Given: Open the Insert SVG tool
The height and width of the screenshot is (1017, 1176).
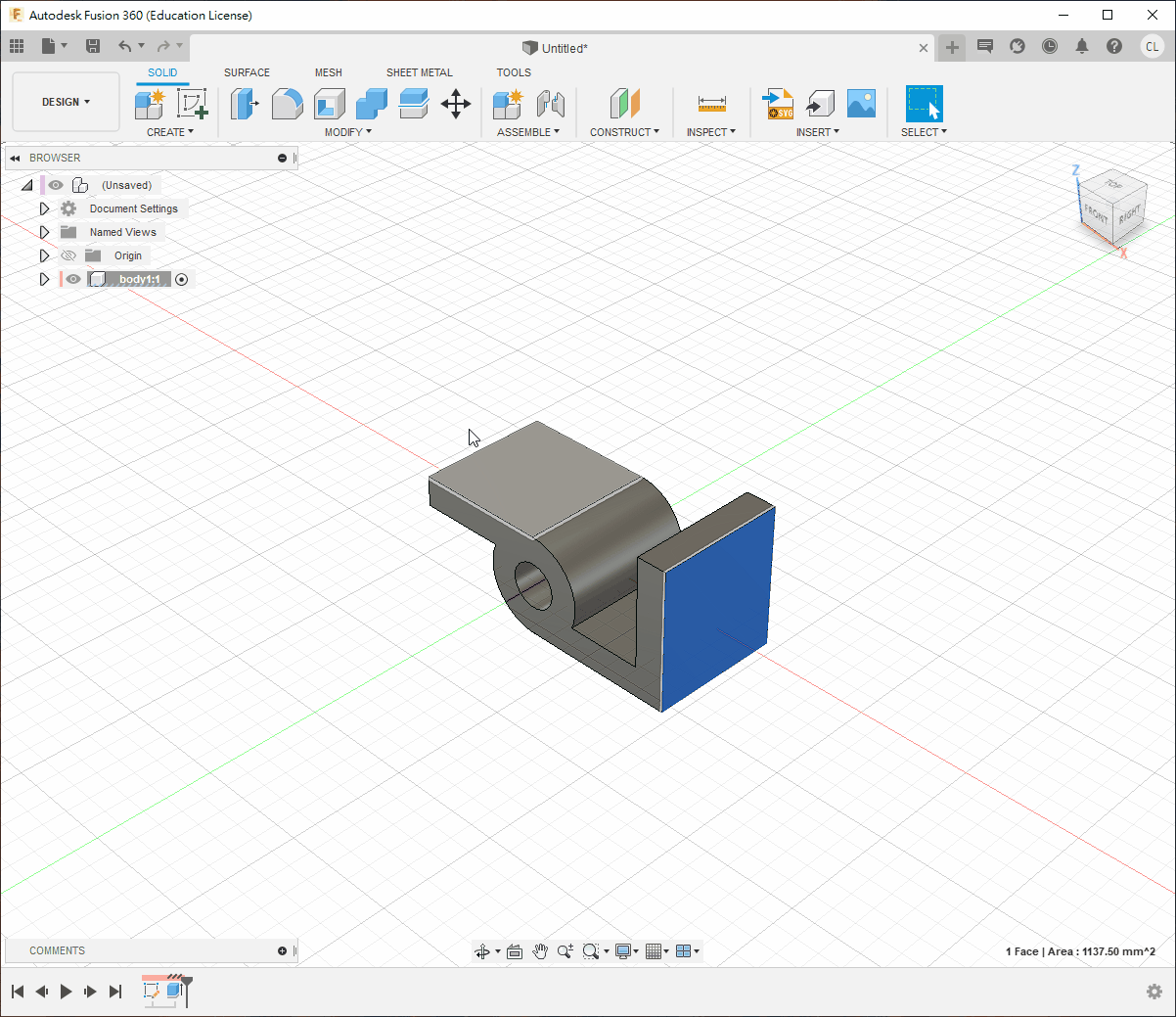Looking at the screenshot, I should pos(779,104).
